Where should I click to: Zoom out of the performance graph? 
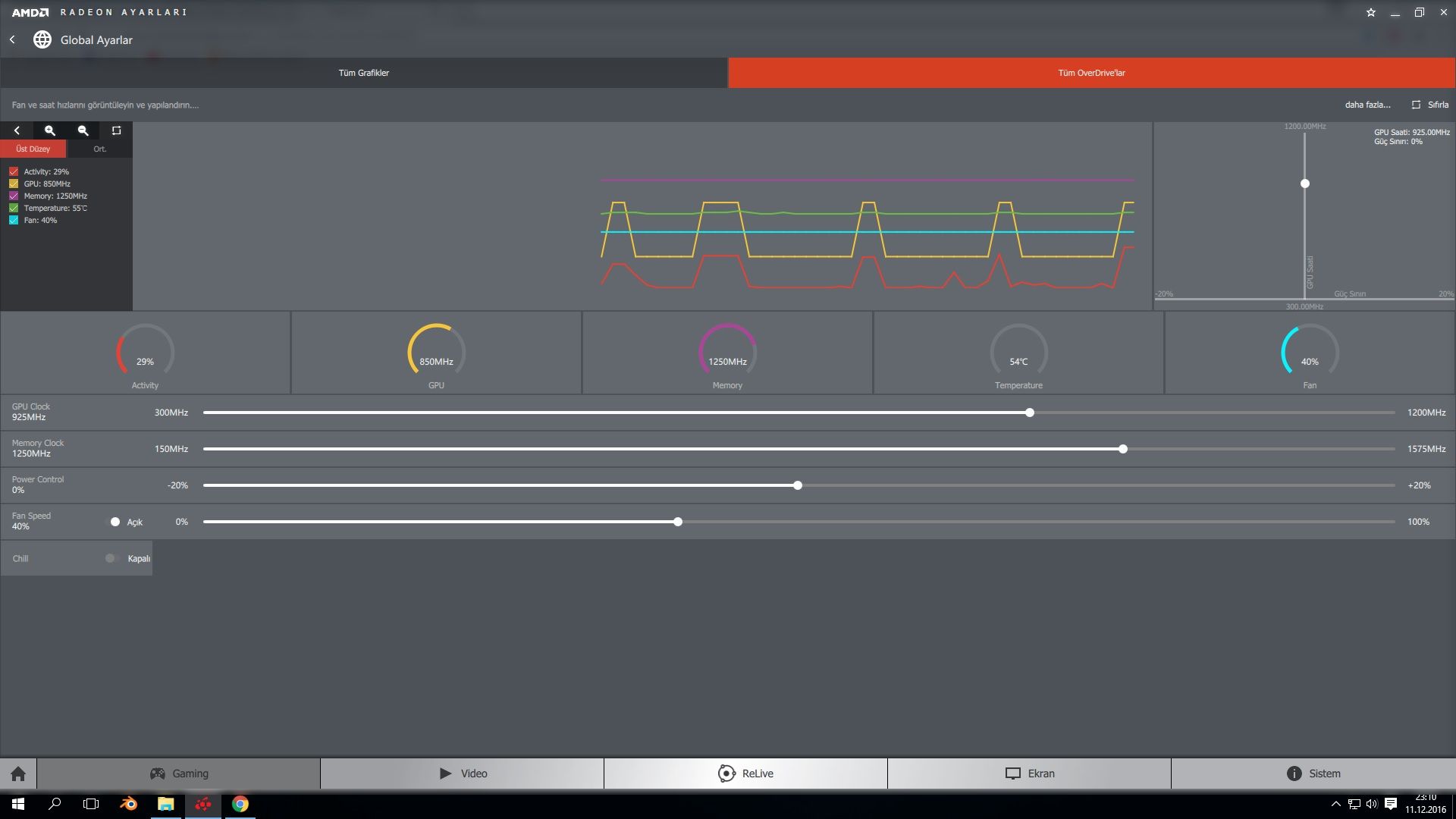pos(83,130)
